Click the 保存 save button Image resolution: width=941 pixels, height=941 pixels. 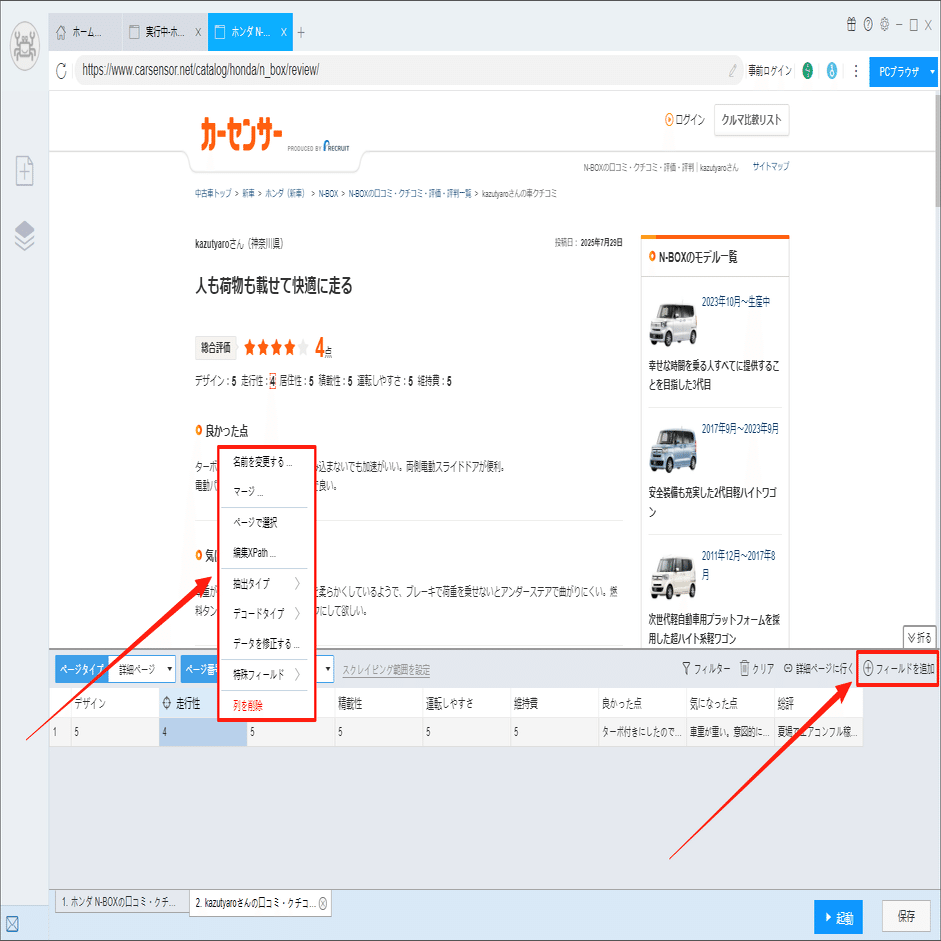click(906, 916)
